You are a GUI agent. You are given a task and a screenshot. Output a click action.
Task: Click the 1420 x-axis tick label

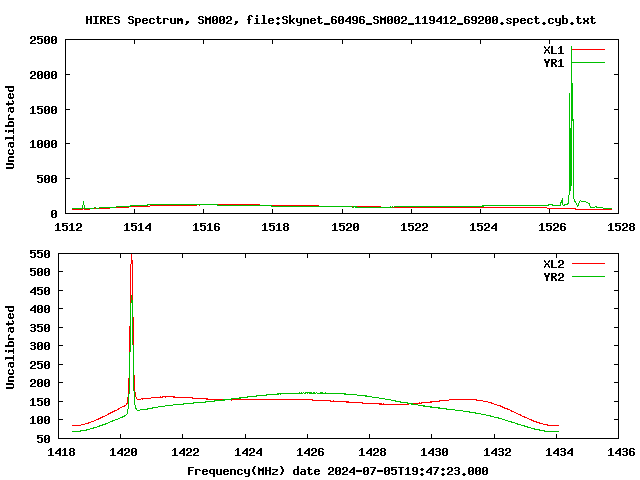click(123, 452)
